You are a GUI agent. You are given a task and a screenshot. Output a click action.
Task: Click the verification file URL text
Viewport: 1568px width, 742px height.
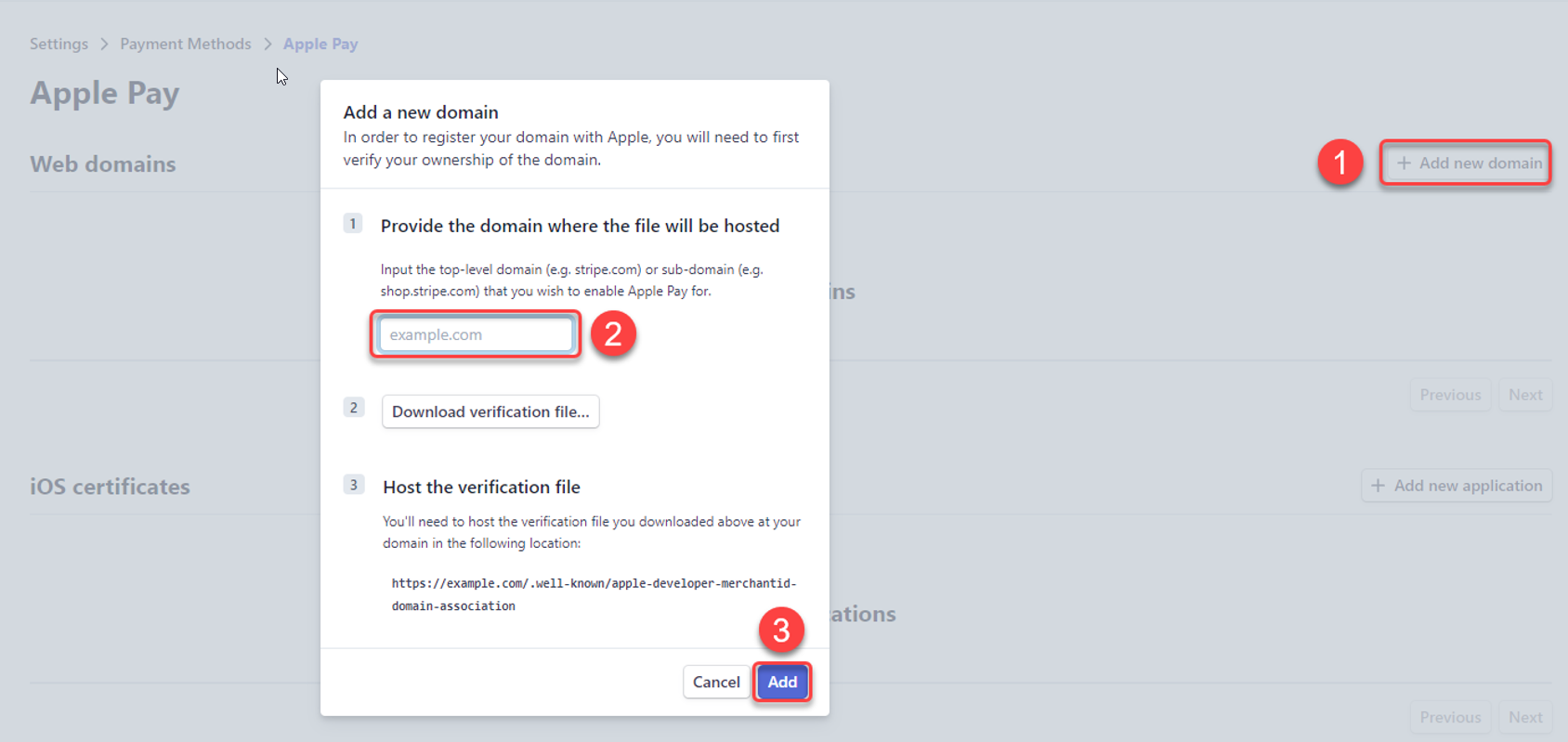tap(594, 594)
